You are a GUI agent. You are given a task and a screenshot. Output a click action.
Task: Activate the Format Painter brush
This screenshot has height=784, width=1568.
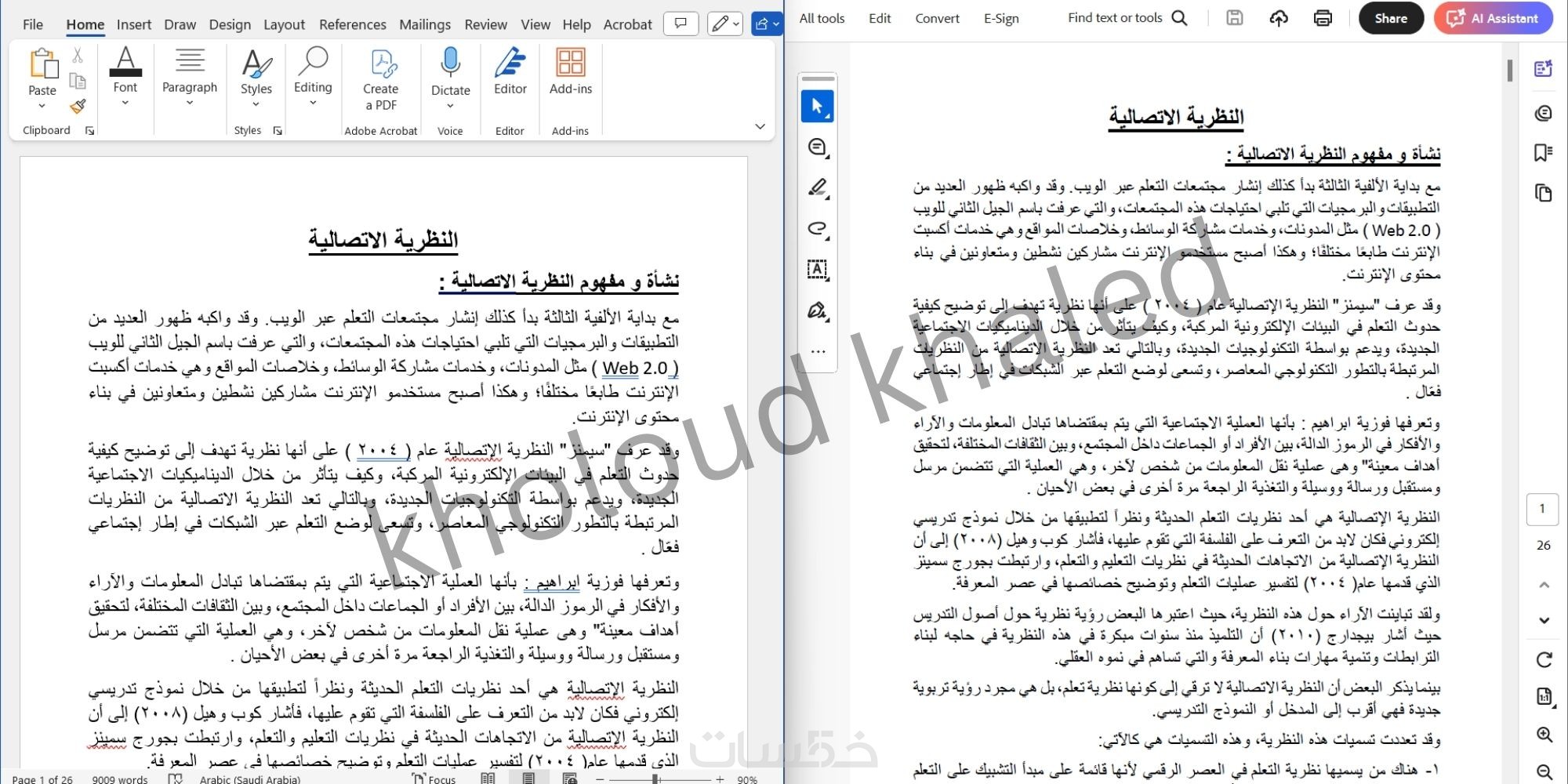(x=78, y=106)
